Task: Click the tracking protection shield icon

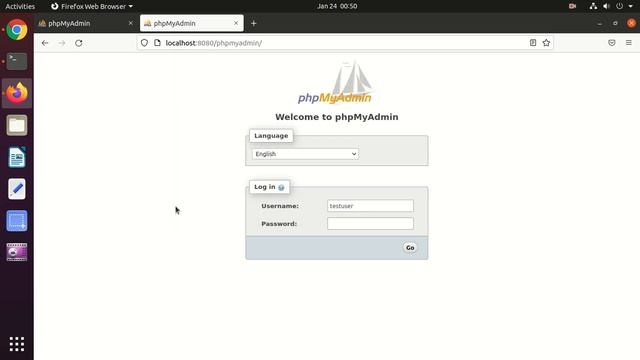Action: click(144, 43)
